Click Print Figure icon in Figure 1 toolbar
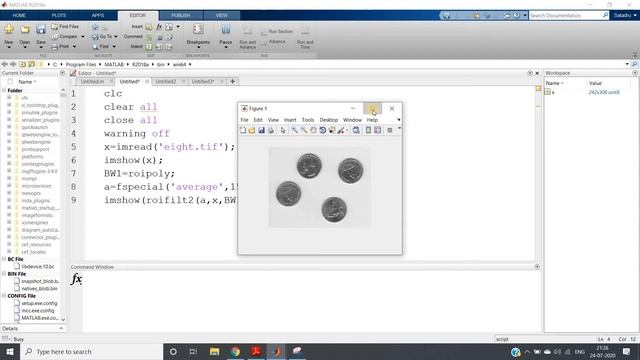 270,130
